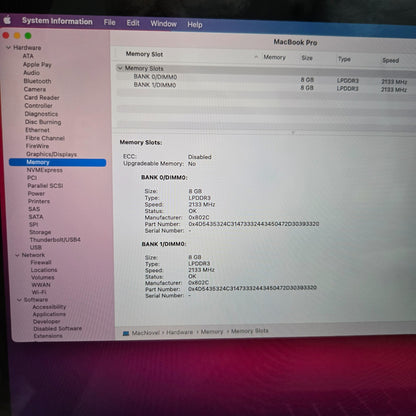Screen dimensions: 416x416
Task: Sort by the Speed column header
Action: (391, 60)
